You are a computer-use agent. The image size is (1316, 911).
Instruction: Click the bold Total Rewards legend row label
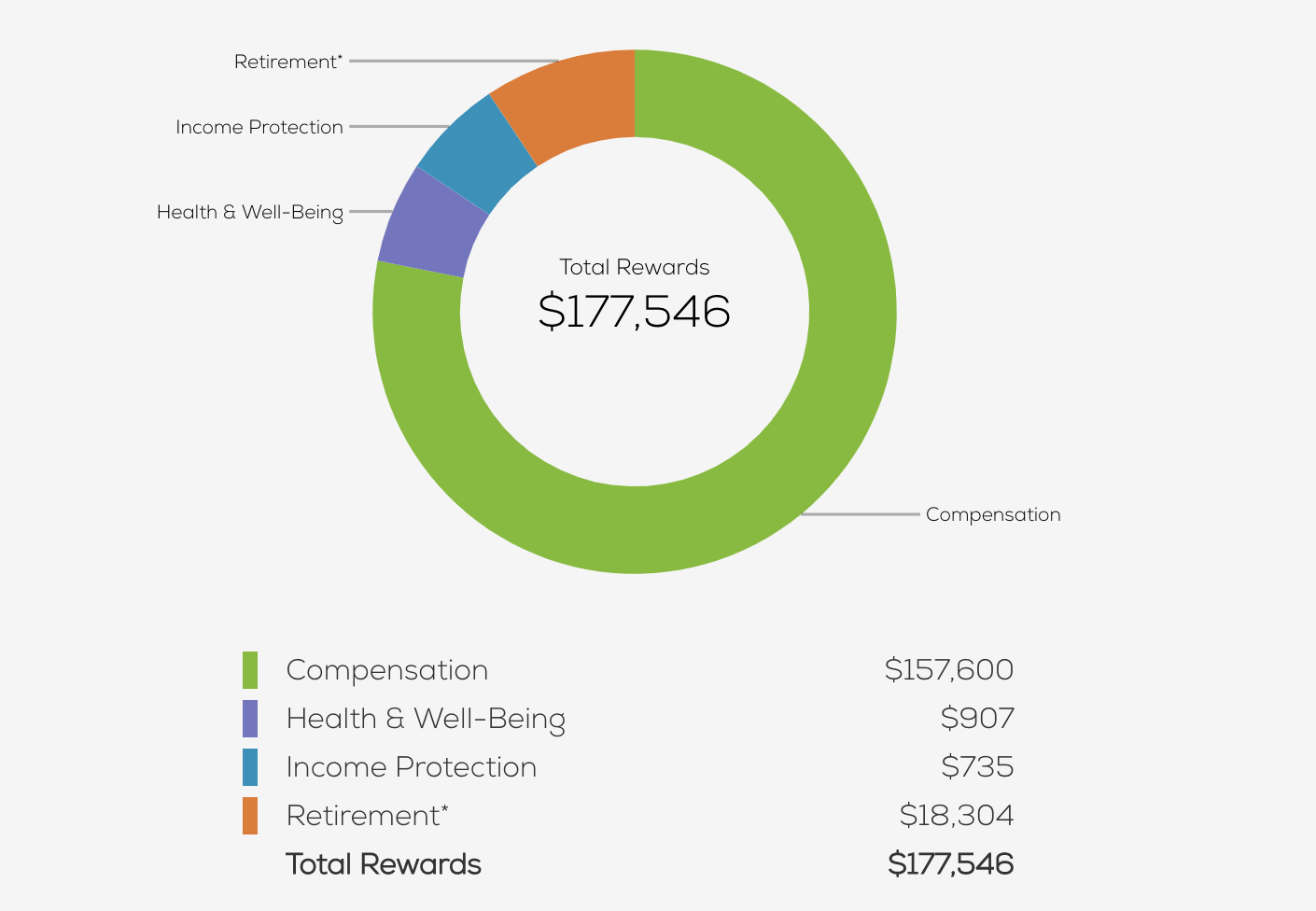click(x=384, y=864)
